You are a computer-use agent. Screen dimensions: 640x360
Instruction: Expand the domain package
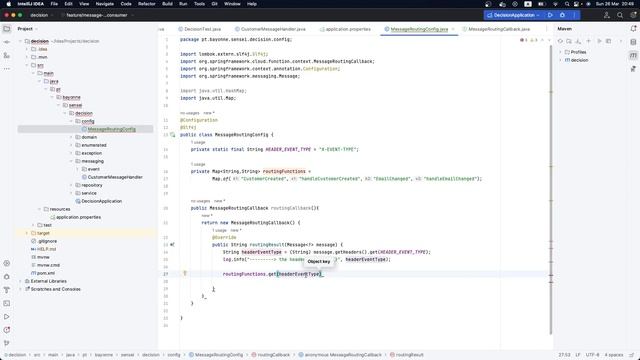[x=71, y=137]
